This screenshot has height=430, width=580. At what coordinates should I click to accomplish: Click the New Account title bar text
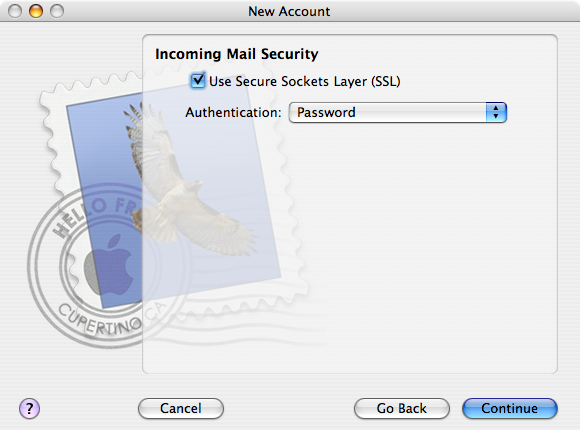tap(289, 11)
